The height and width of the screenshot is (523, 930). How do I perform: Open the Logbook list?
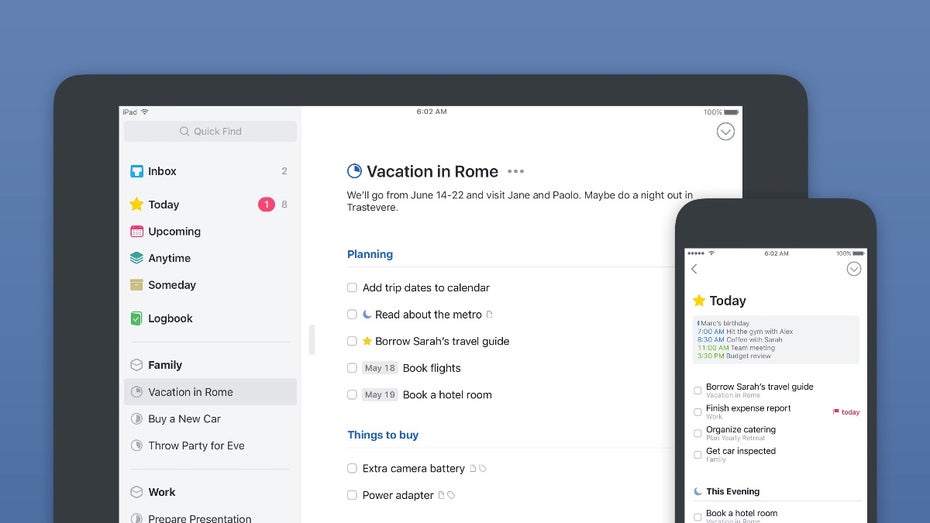(211, 318)
